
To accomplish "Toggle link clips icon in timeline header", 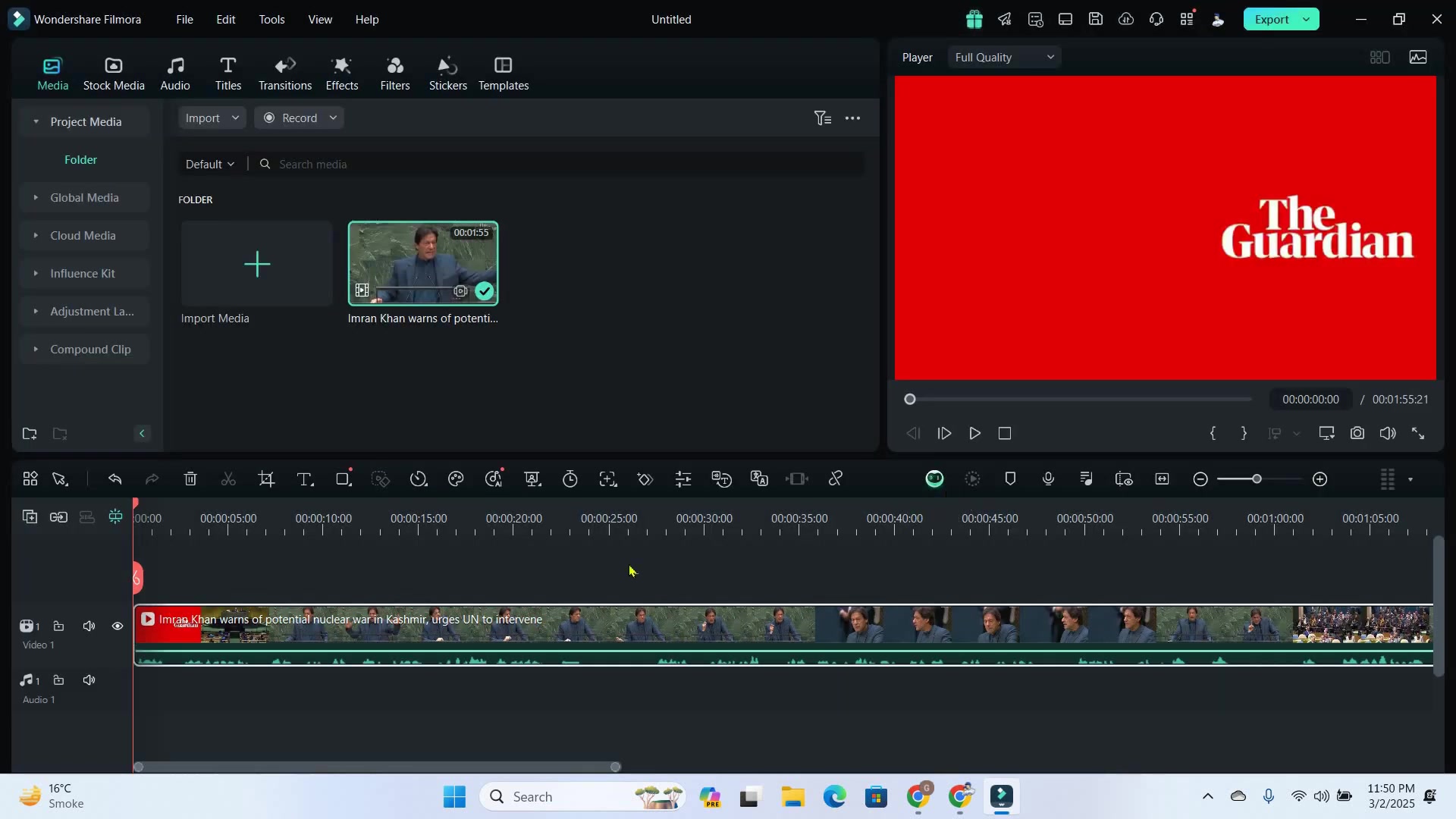I will point(58,517).
